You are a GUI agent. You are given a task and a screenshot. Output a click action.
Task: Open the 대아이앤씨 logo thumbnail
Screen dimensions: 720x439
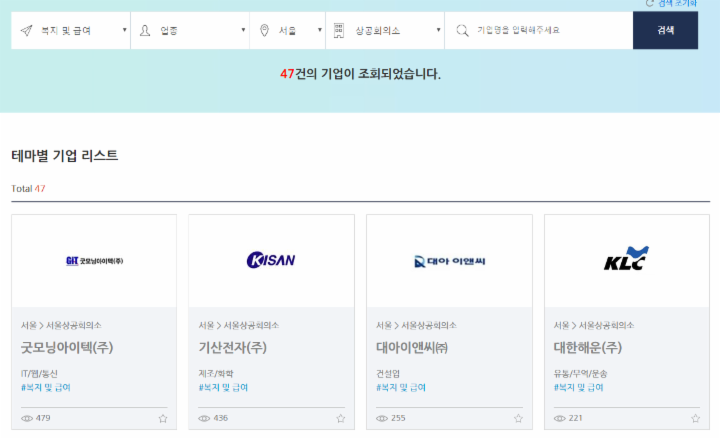pyautogui.click(x=450, y=261)
